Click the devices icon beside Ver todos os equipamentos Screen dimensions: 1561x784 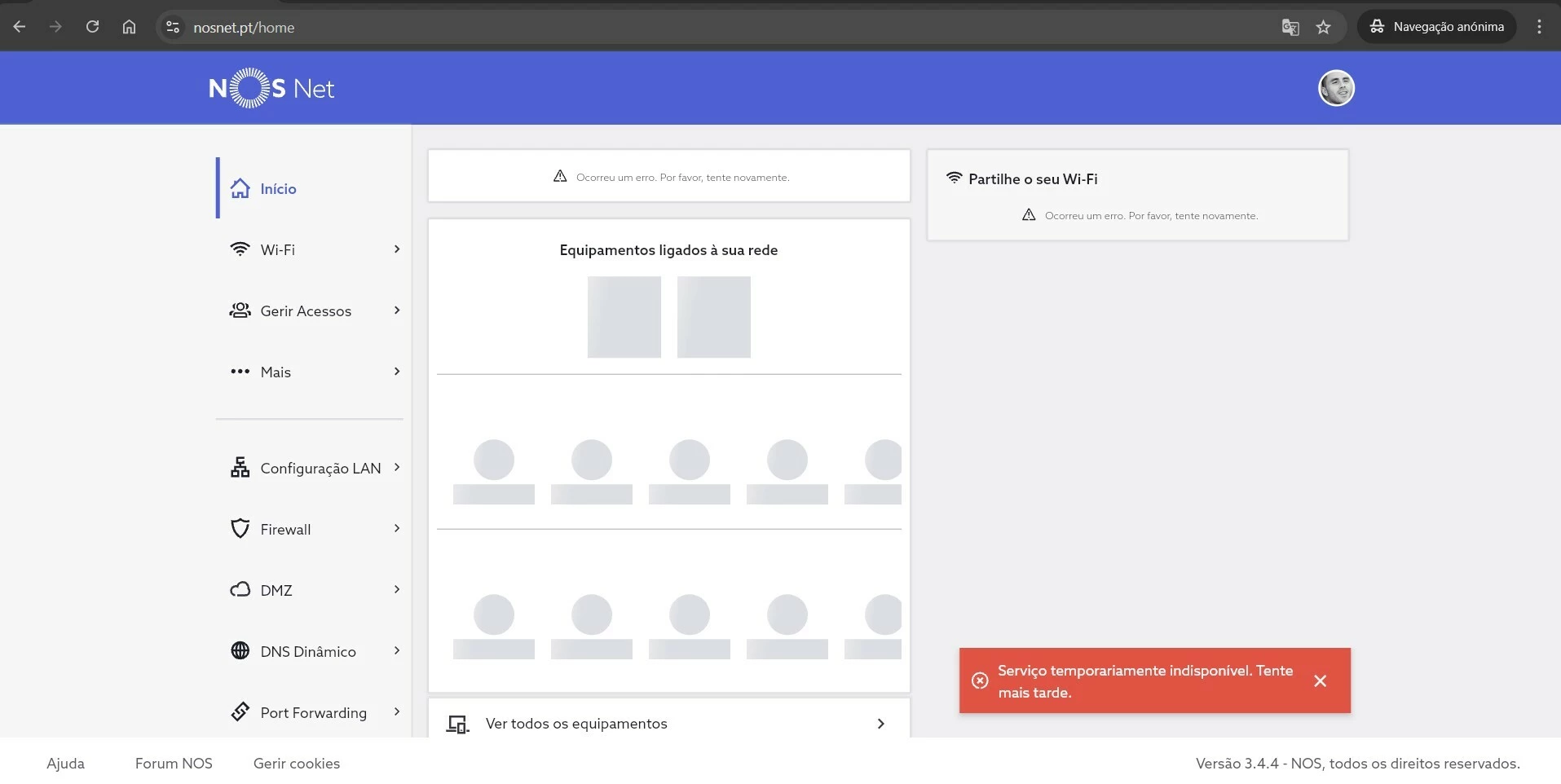click(x=458, y=724)
